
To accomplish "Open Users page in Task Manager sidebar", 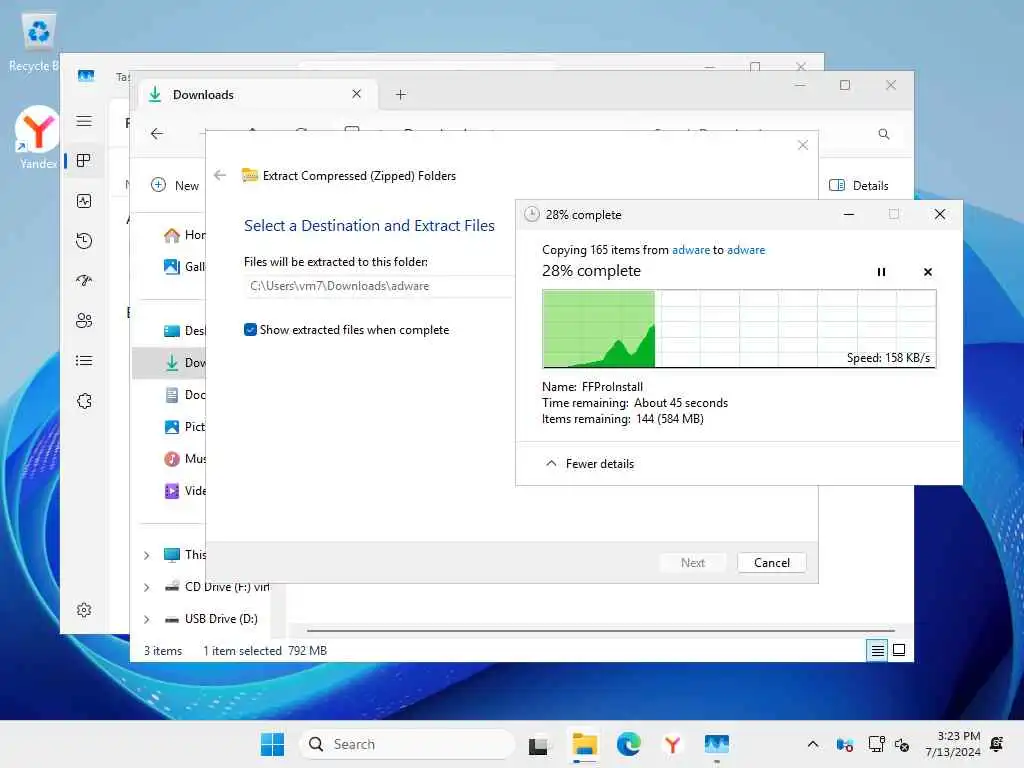I will click(x=84, y=321).
